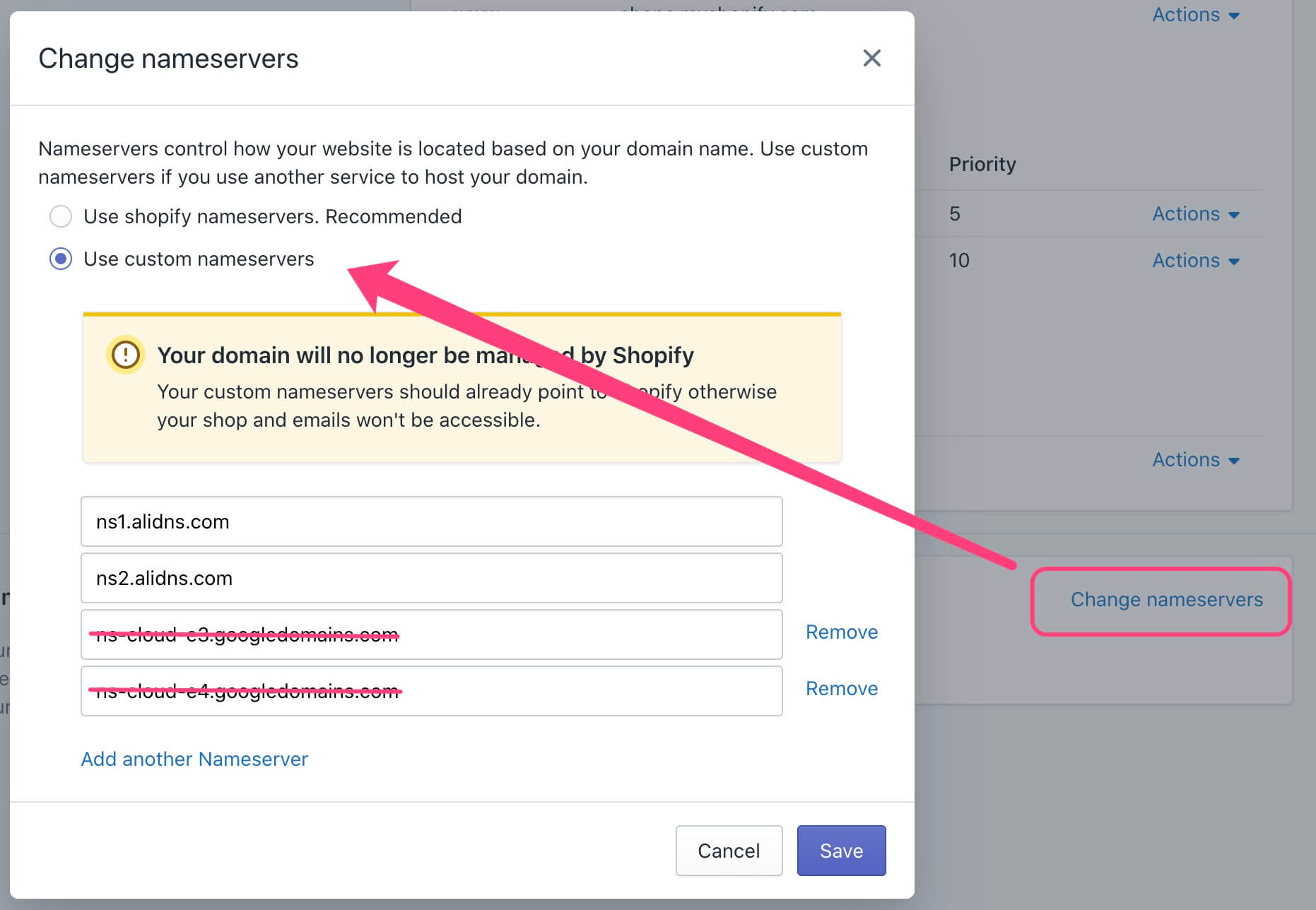Open Actions dropdown for priority 10 row

coord(1196,260)
